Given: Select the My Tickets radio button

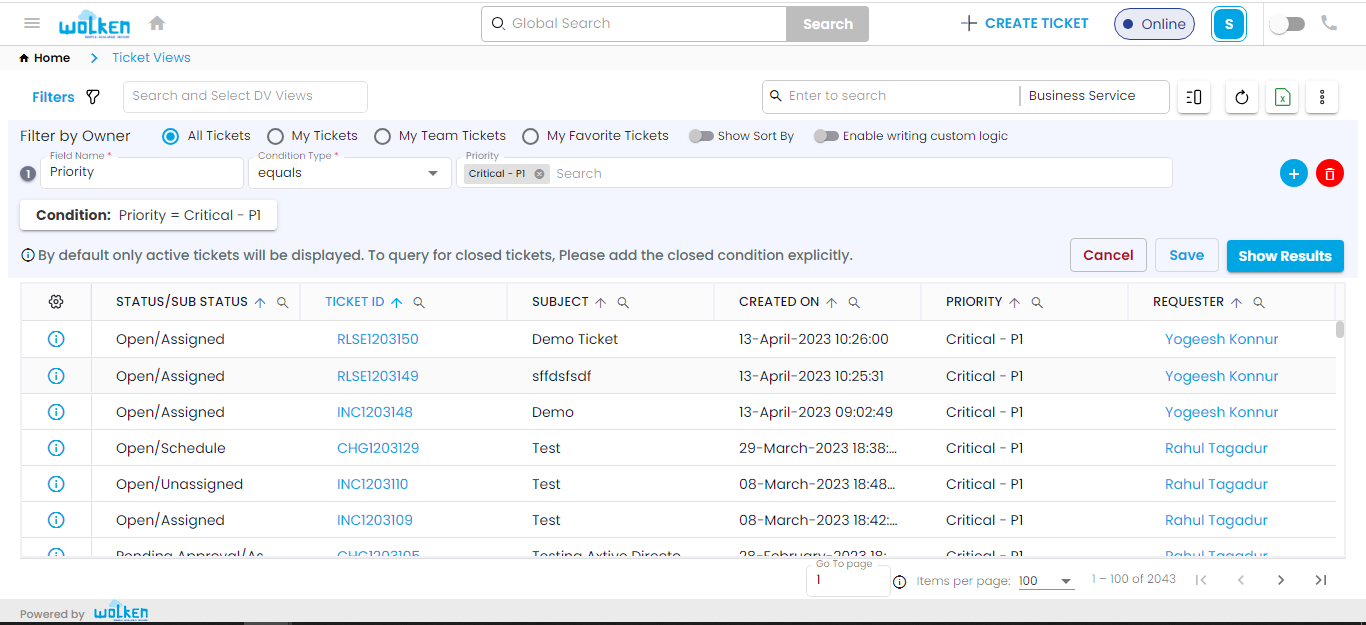Looking at the screenshot, I should (275, 135).
